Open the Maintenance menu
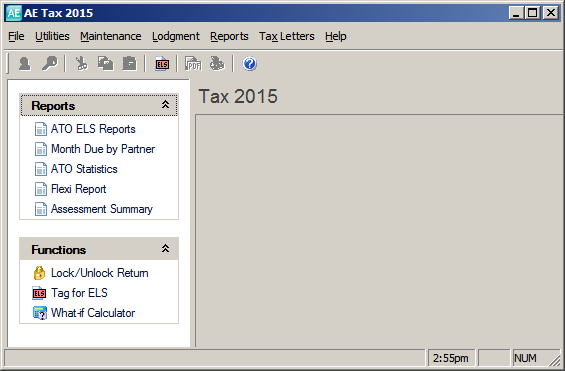This screenshot has width=565, height=371. pos(111,36)
